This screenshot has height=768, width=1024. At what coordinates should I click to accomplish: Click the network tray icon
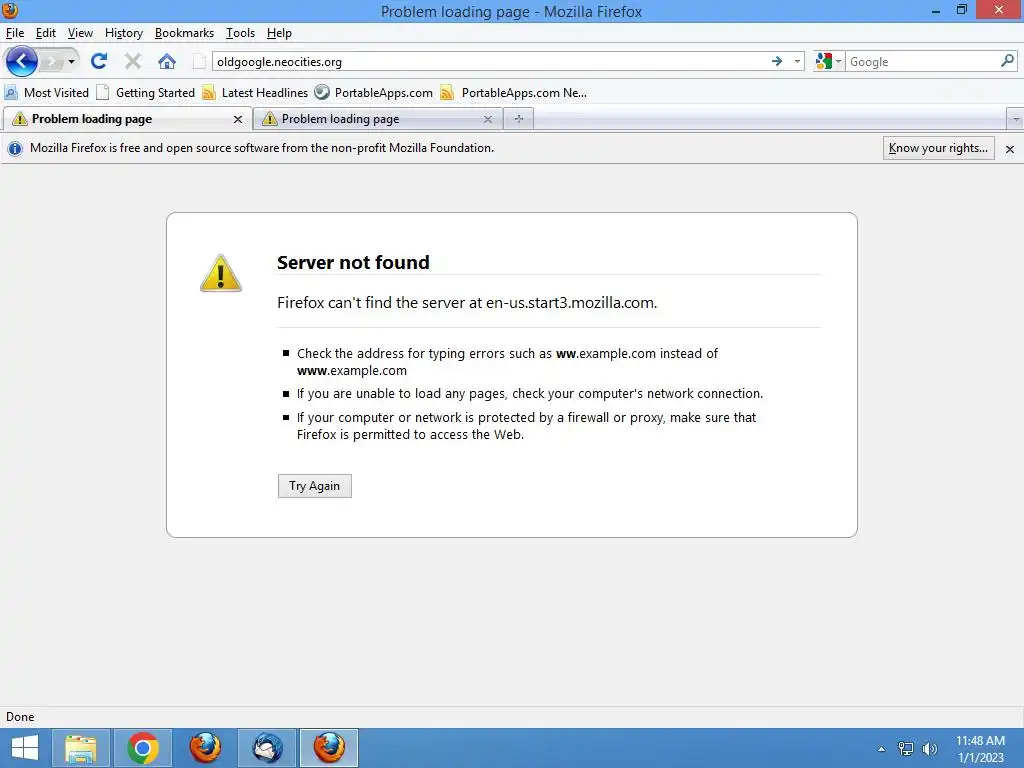pos(906,749)
